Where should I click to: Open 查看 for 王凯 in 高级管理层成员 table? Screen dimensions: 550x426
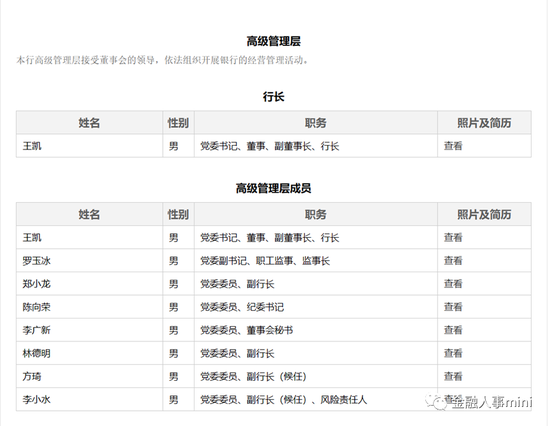coord(453,238)
